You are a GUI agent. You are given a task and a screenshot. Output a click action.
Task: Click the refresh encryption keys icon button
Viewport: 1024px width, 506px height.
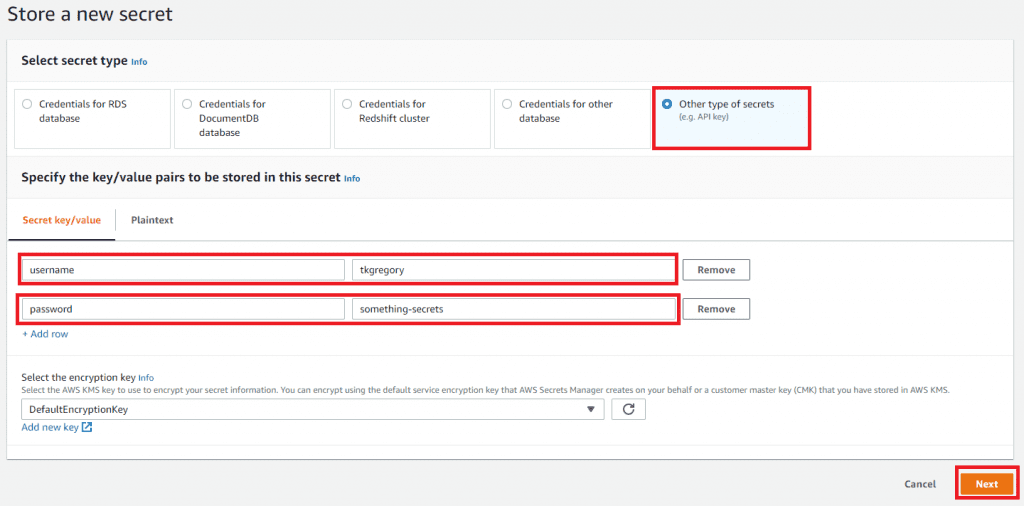click(x=628, y=409)
